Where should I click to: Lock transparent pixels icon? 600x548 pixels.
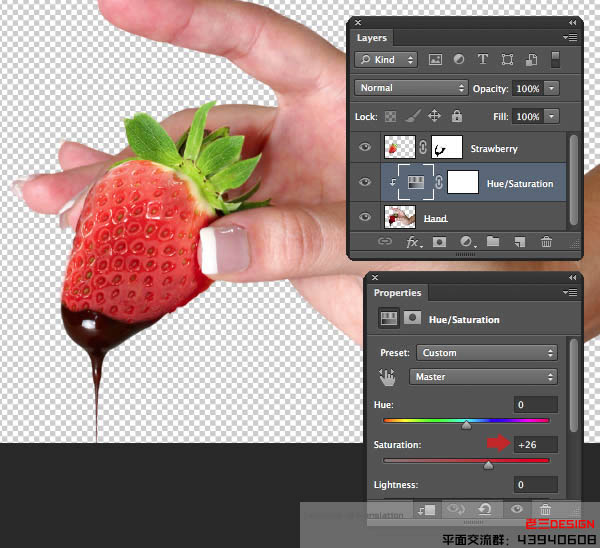tap(390, 116)
